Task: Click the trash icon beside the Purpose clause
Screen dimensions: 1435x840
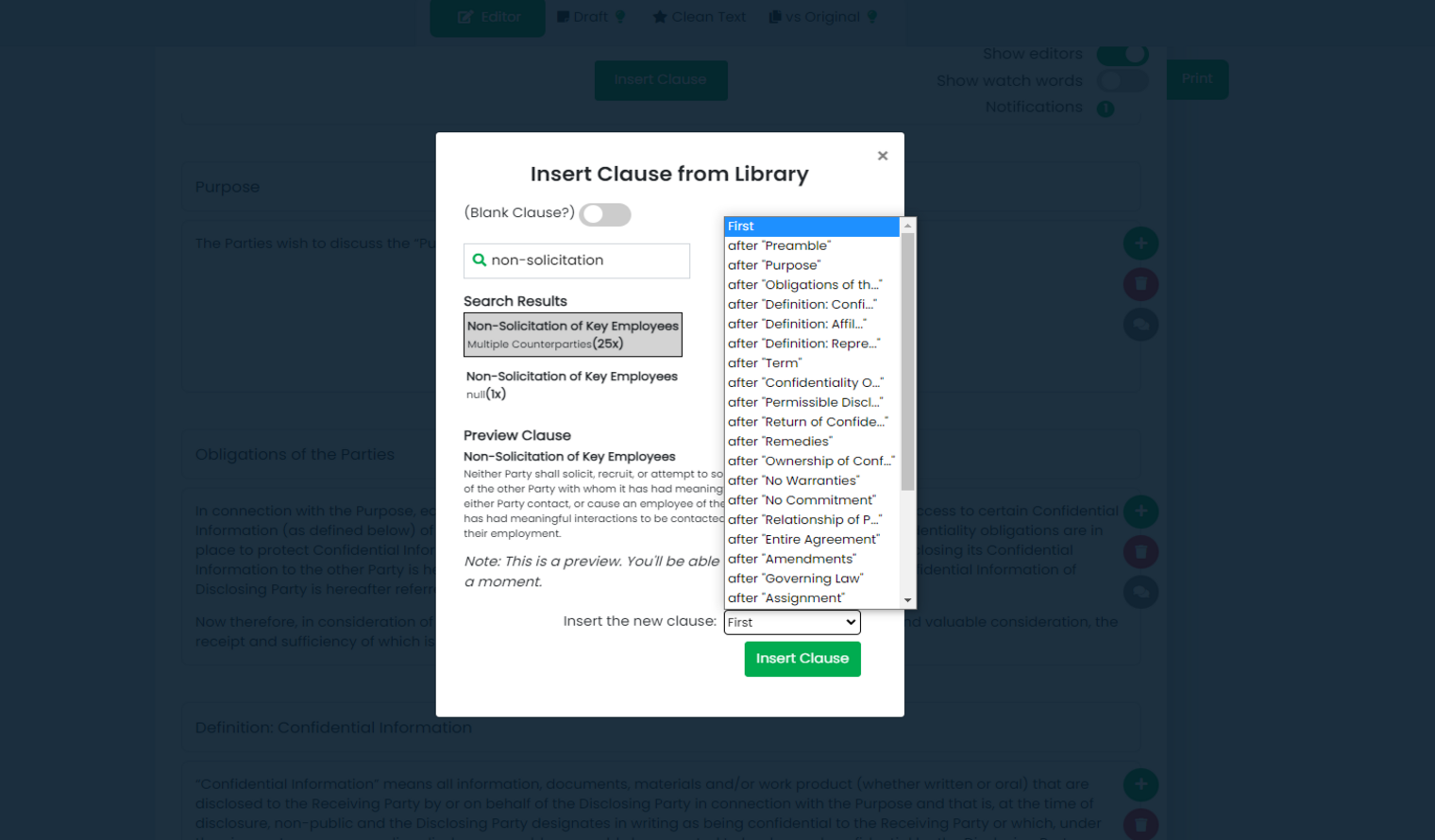Action: point(1140,284)
